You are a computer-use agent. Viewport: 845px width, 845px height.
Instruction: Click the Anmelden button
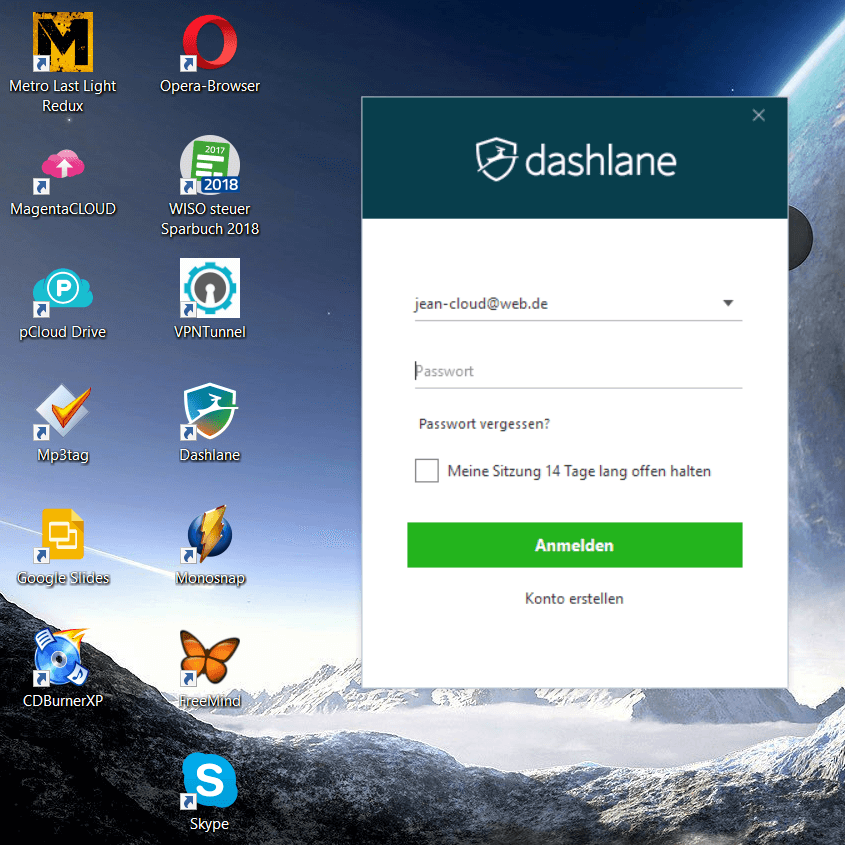click(x=574, y=545)
